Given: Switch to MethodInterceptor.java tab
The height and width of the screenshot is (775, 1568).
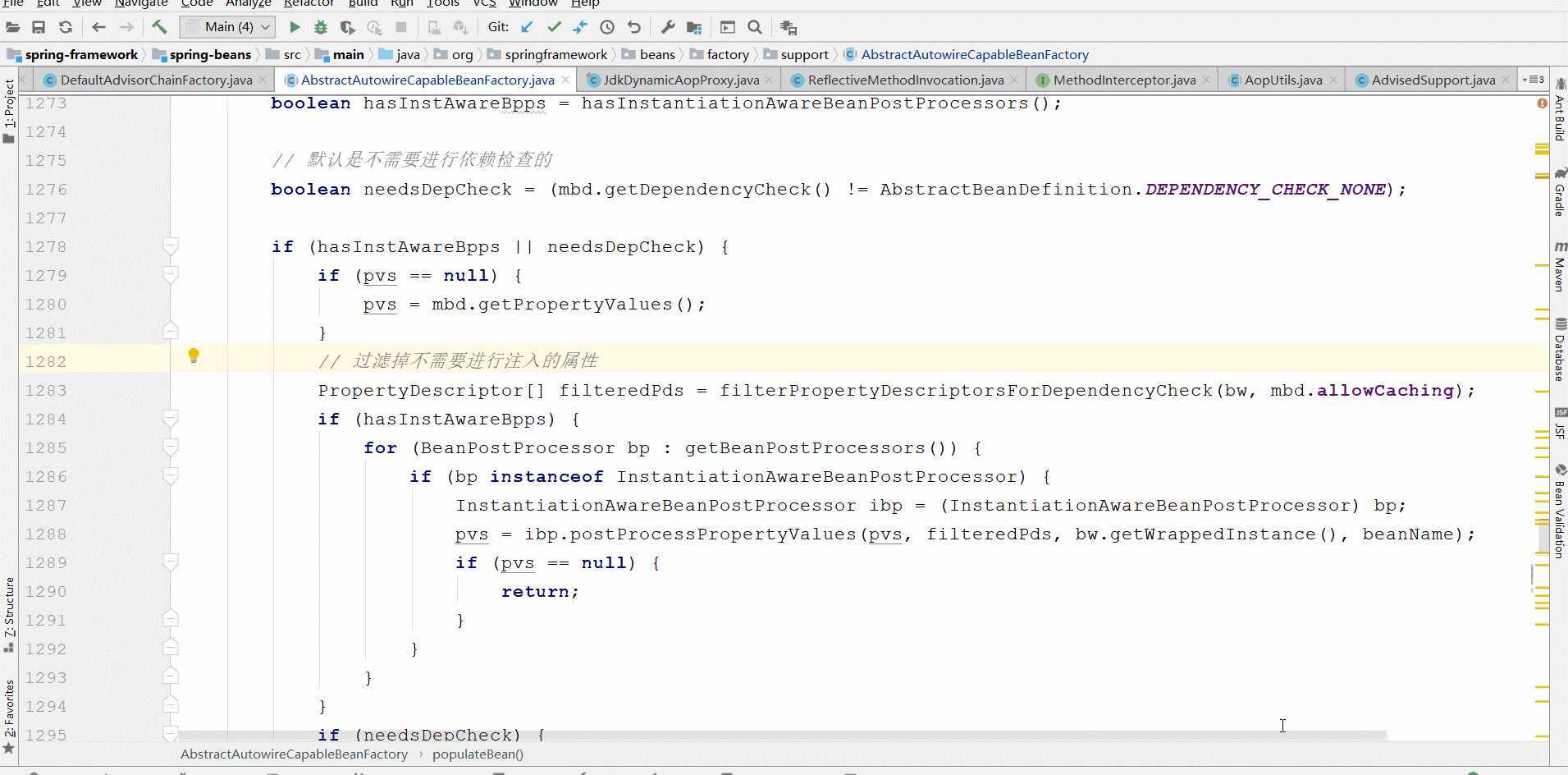Looking at the screenshot, I should pyautogui.click(x=1123, y=80).
